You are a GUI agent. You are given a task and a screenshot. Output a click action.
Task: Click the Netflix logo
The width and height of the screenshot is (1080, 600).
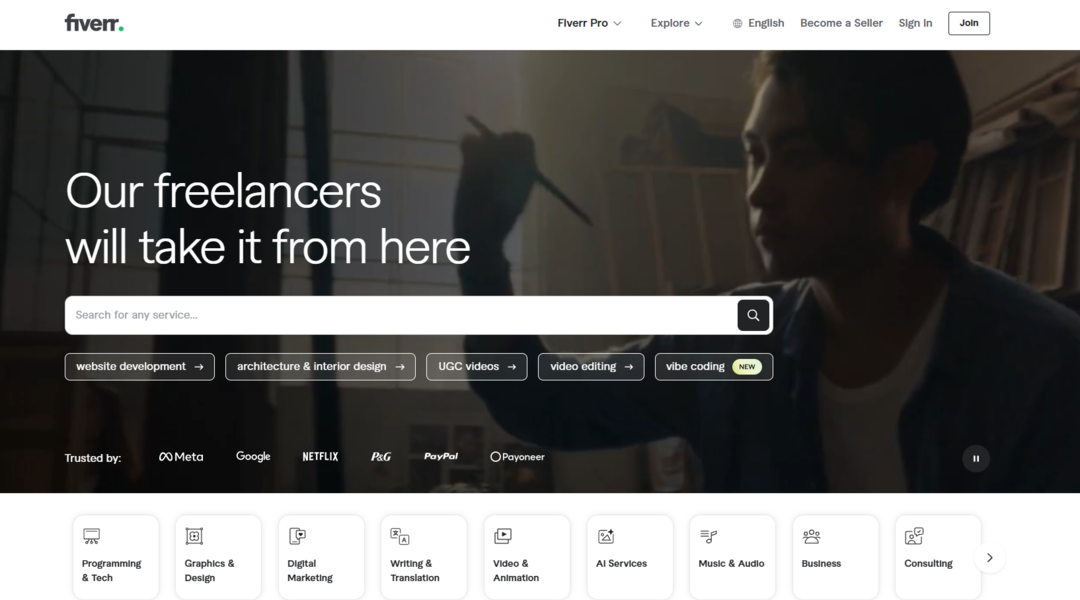tap(320, 457)
